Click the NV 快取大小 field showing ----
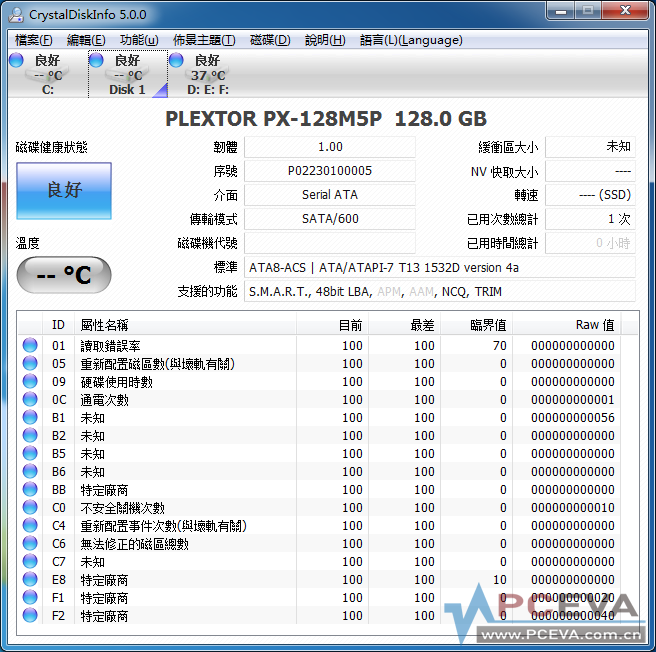 pyautogui.click(x=590, y=171)
